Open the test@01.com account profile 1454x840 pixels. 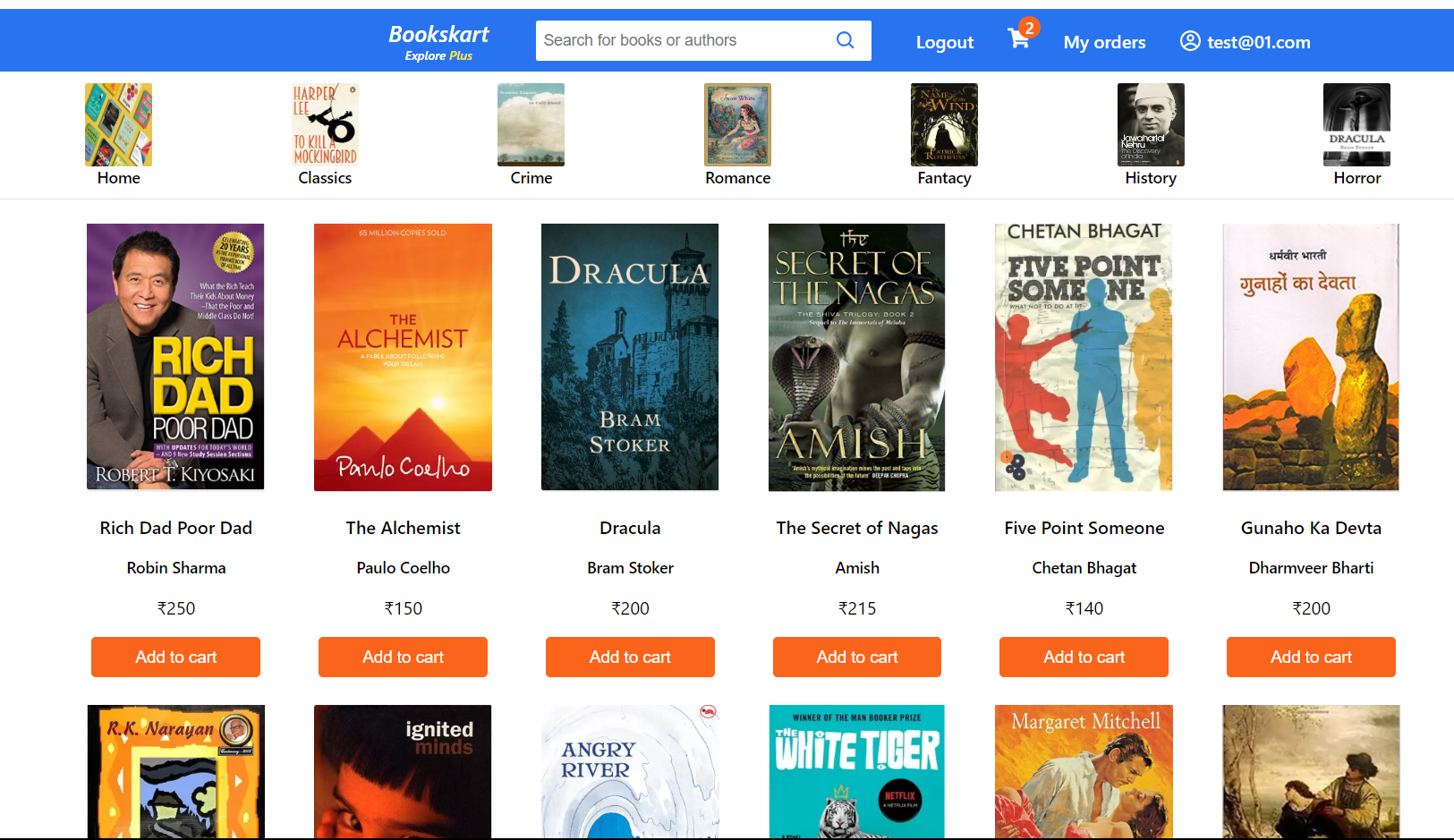pyautogui.click(x=1245, y=41)
